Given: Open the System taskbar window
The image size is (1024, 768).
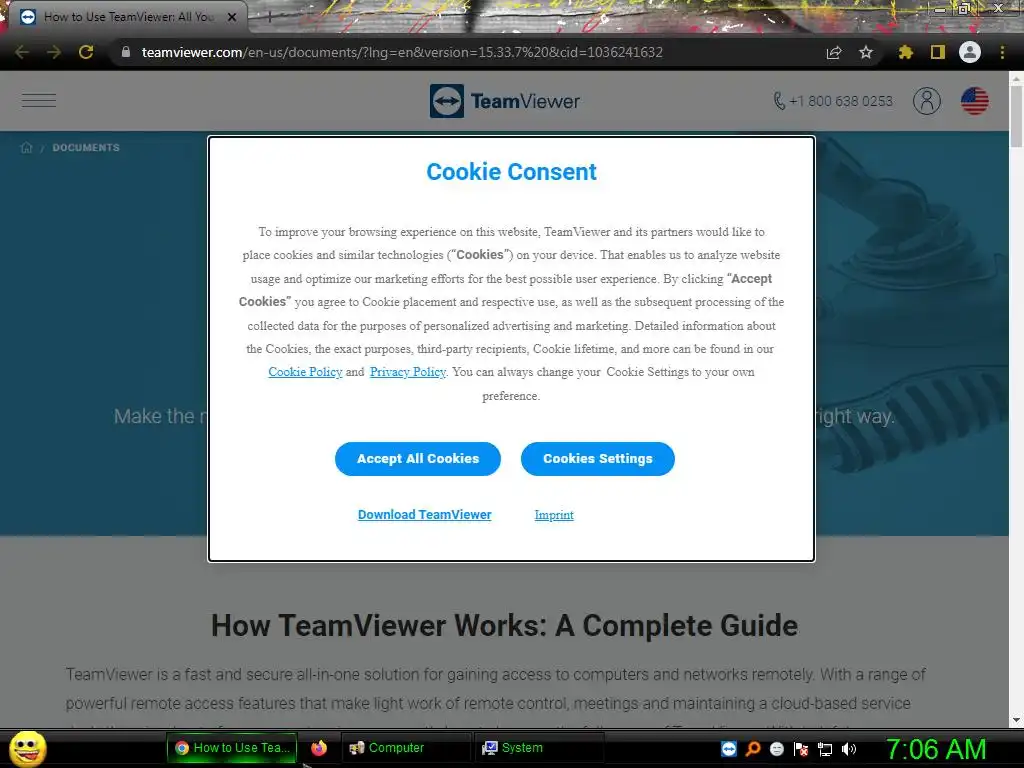Looking at the screenshot, I should 539,748.
